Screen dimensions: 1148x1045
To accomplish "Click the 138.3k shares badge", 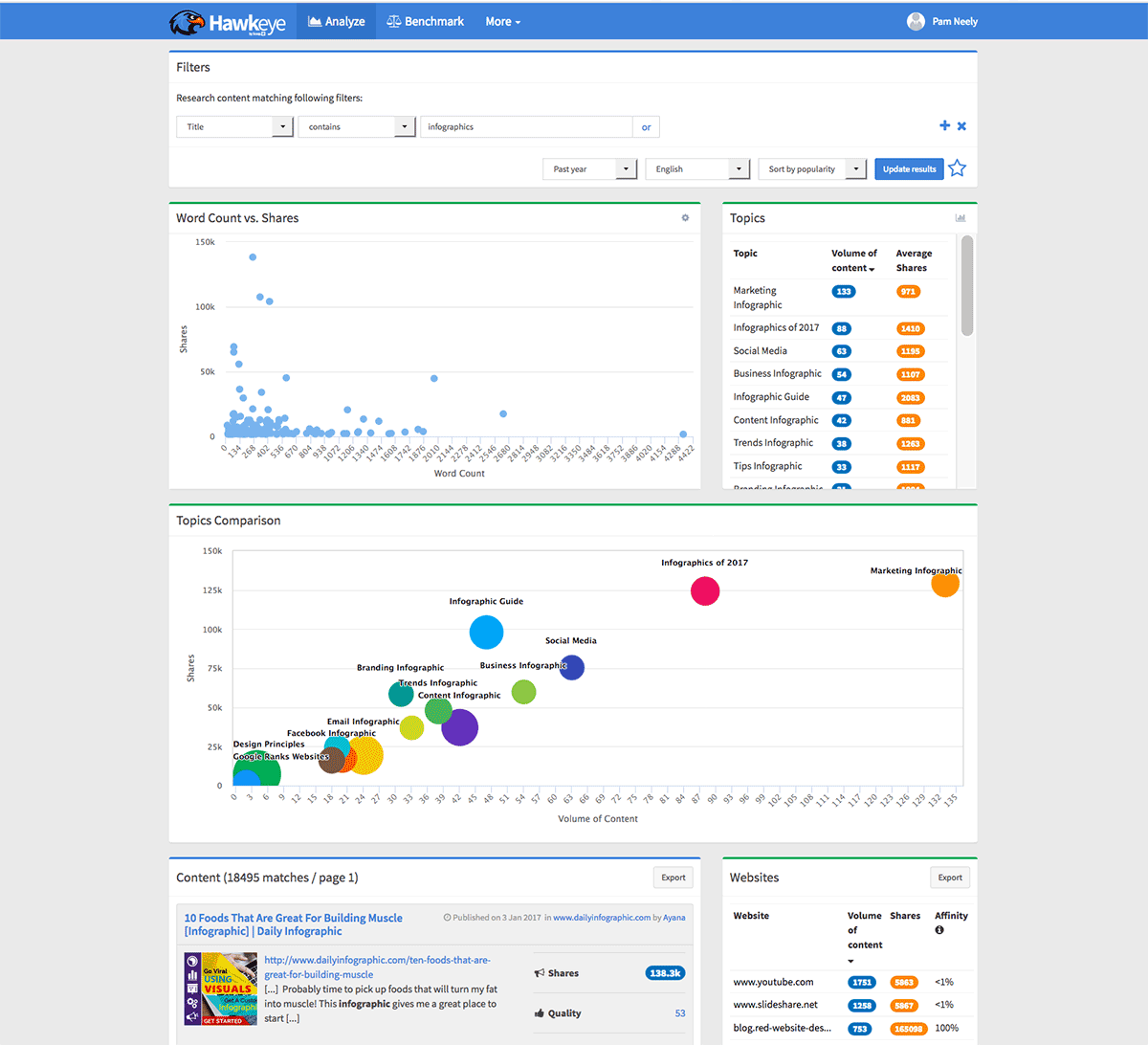I will click(x=665, y=973).
